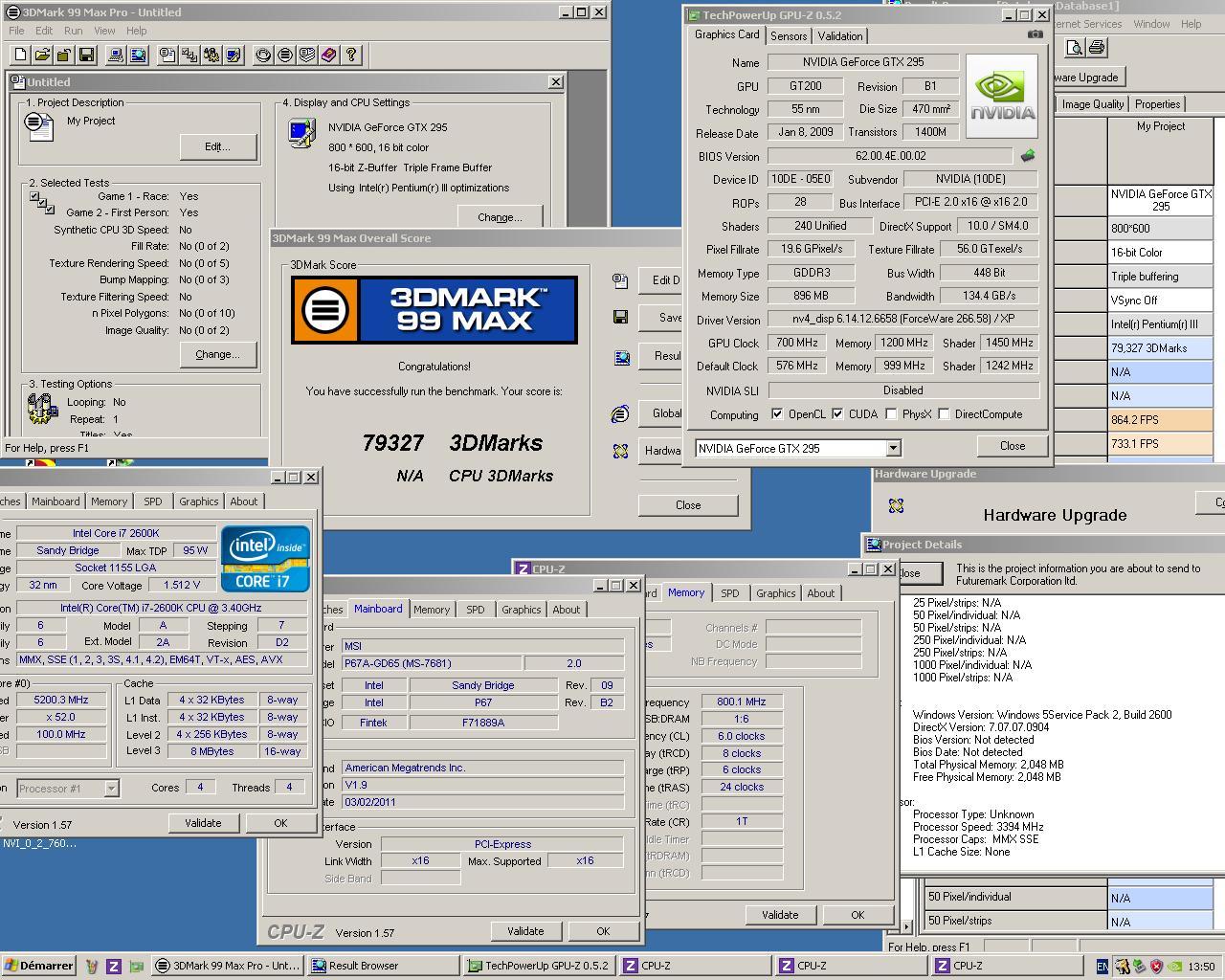Click the Project Description document icon in 3DMark
This screenshot has width=1225, height=980.
click(38, 124)
